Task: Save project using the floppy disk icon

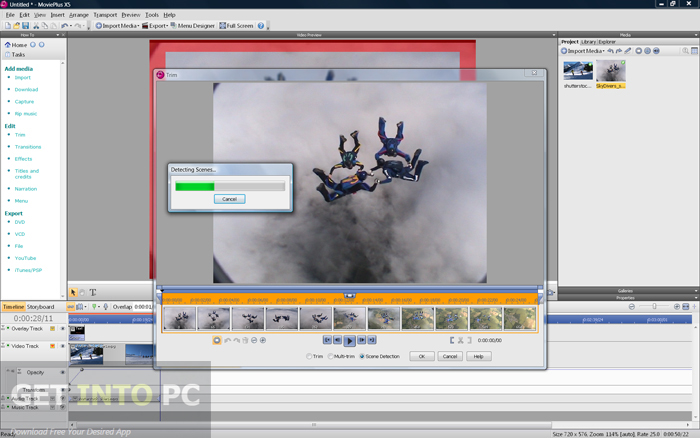Action: (x=25, y=26)
